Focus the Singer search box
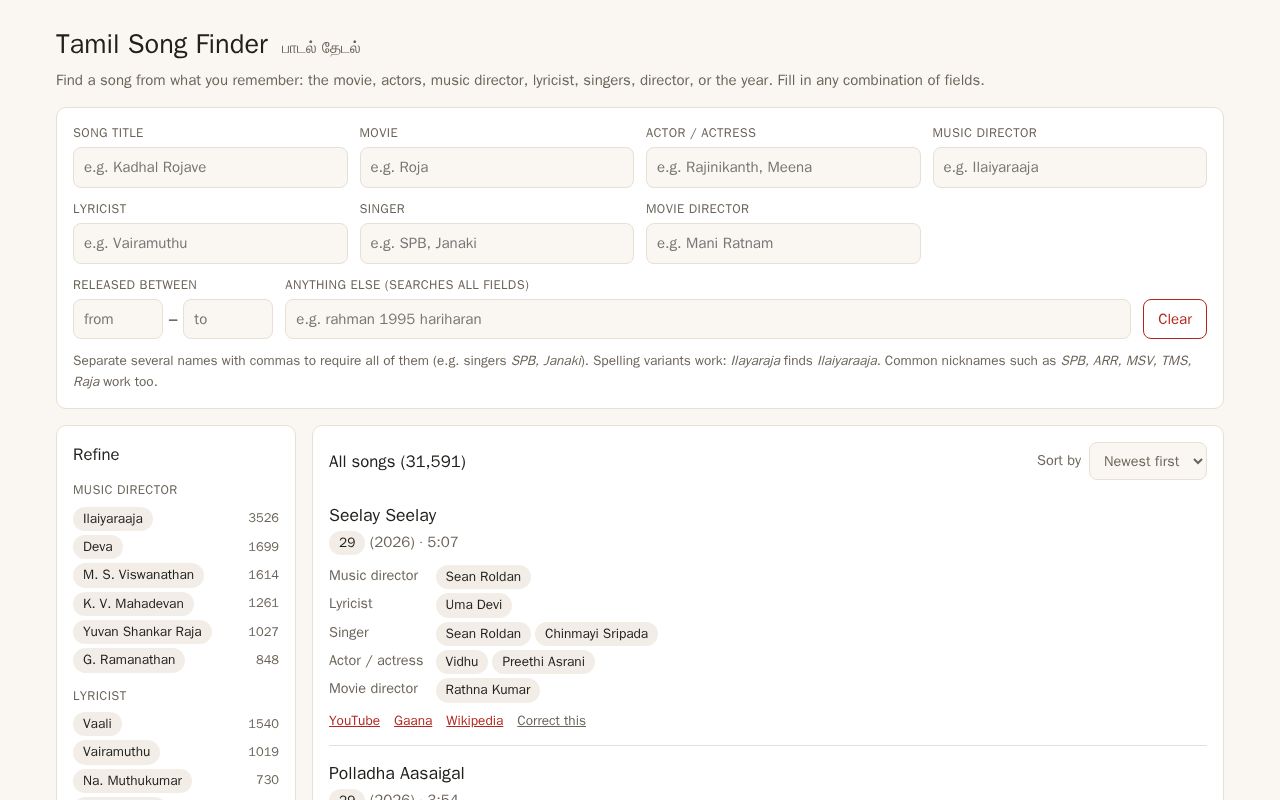 497,243
